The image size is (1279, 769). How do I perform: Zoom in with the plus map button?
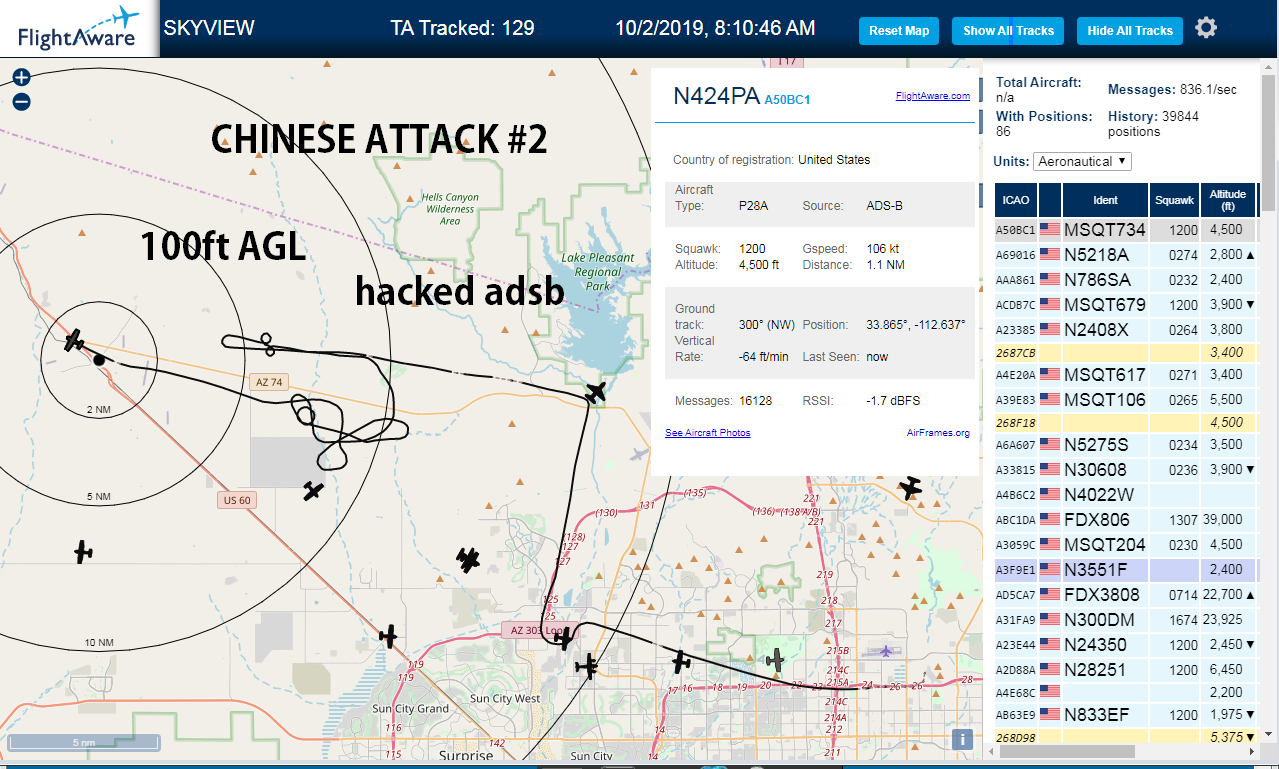click(x=21, y=77)
